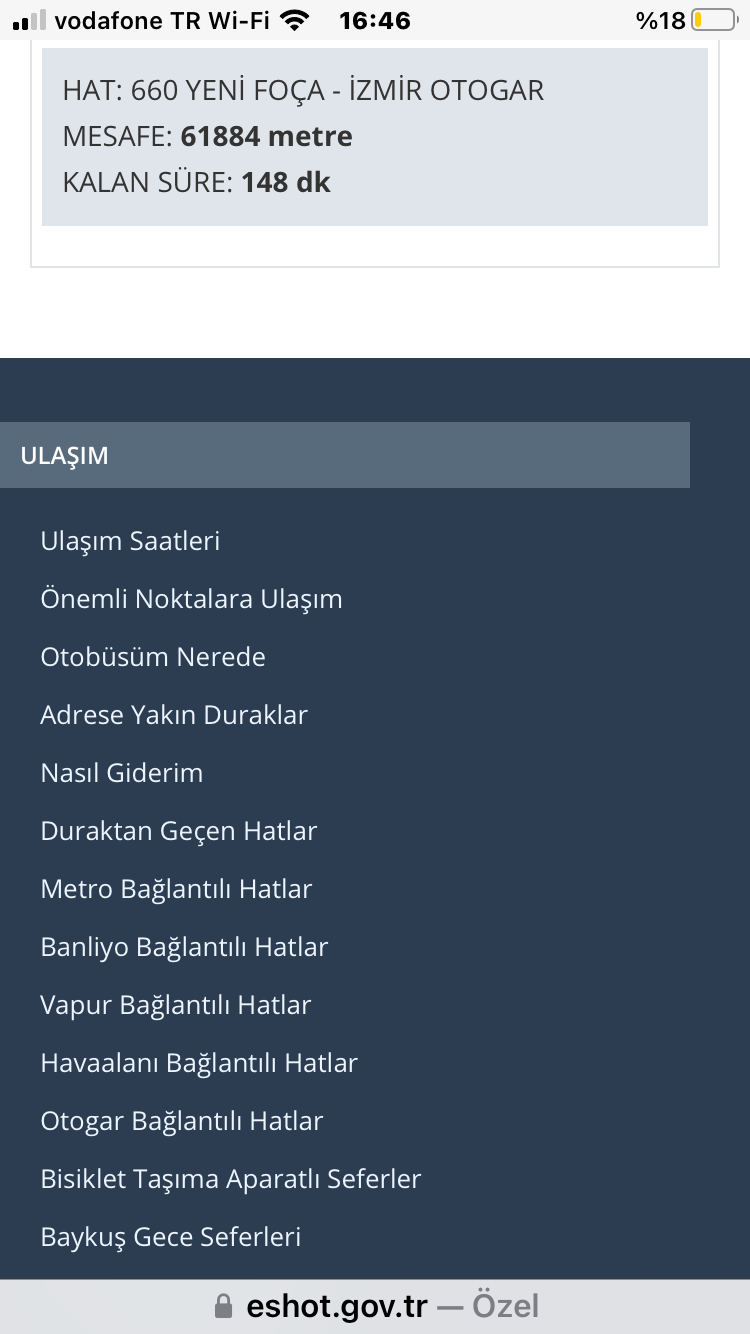Image resolution: width=750 pixels, height=1334 pixels.
Task: Open Bisiklet Taşıma Aparatlı Seferler
Action: (x=231, y=1179)
